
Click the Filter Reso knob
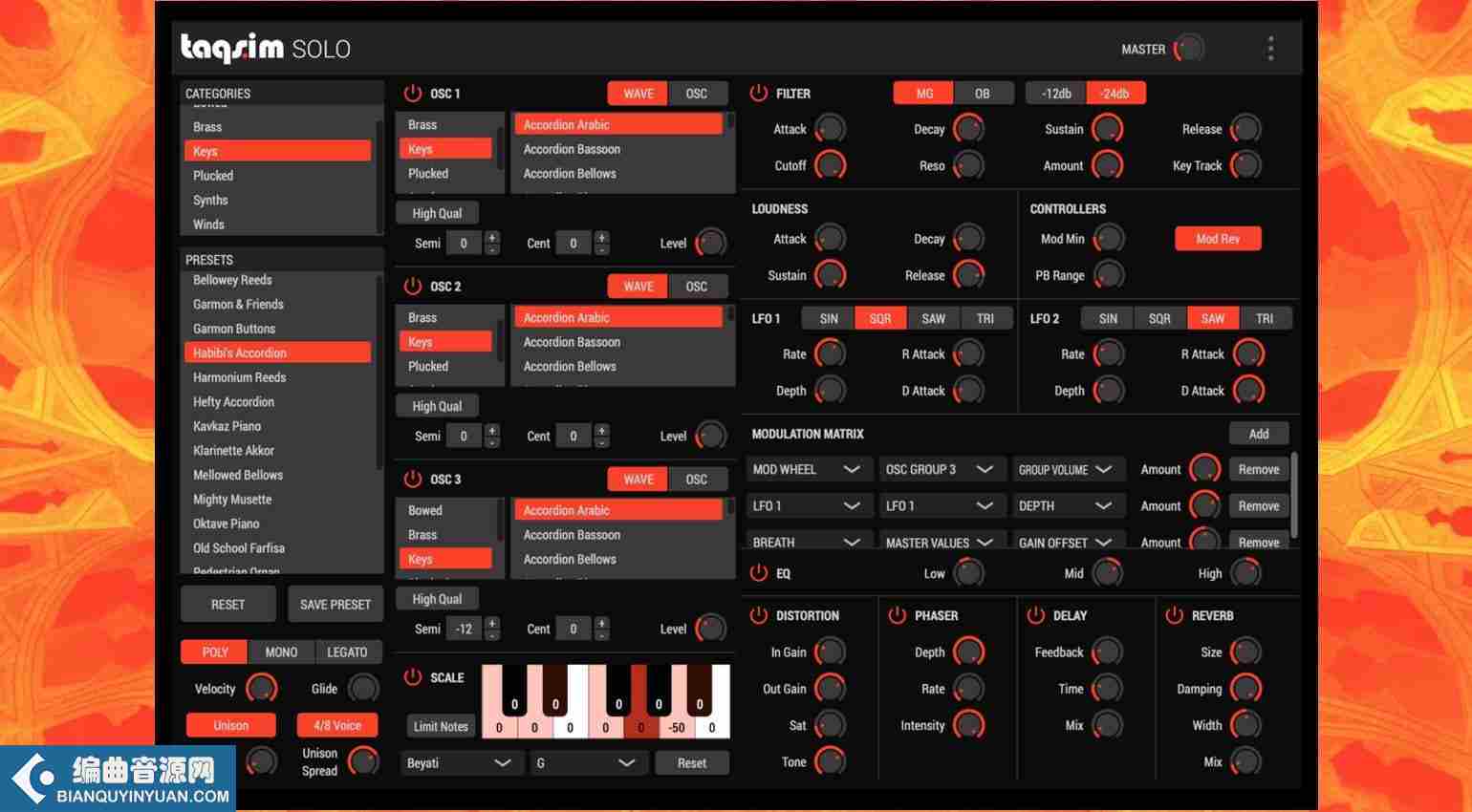pos(968,165)
